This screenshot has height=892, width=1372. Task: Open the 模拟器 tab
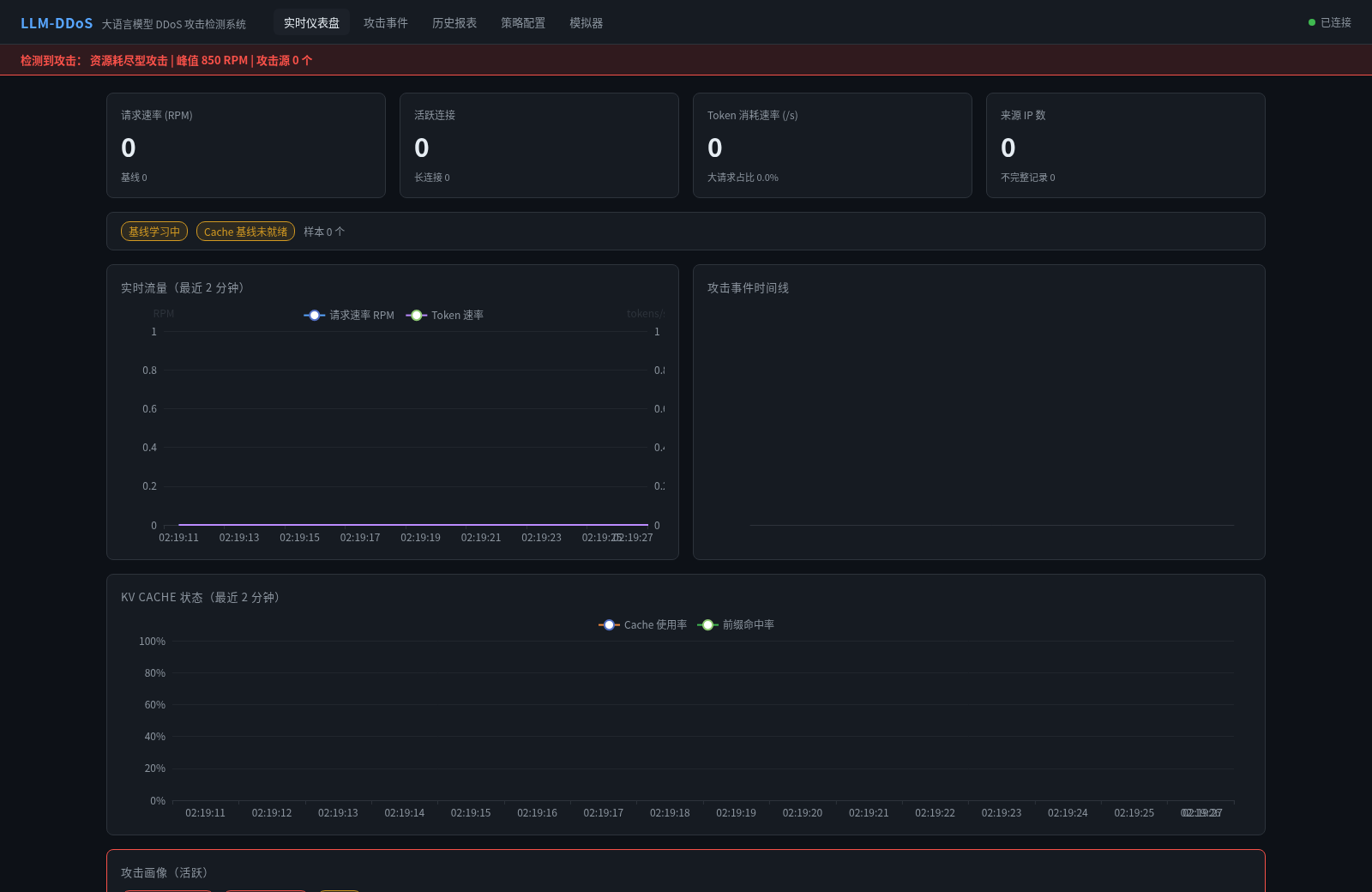click(586, 23)
